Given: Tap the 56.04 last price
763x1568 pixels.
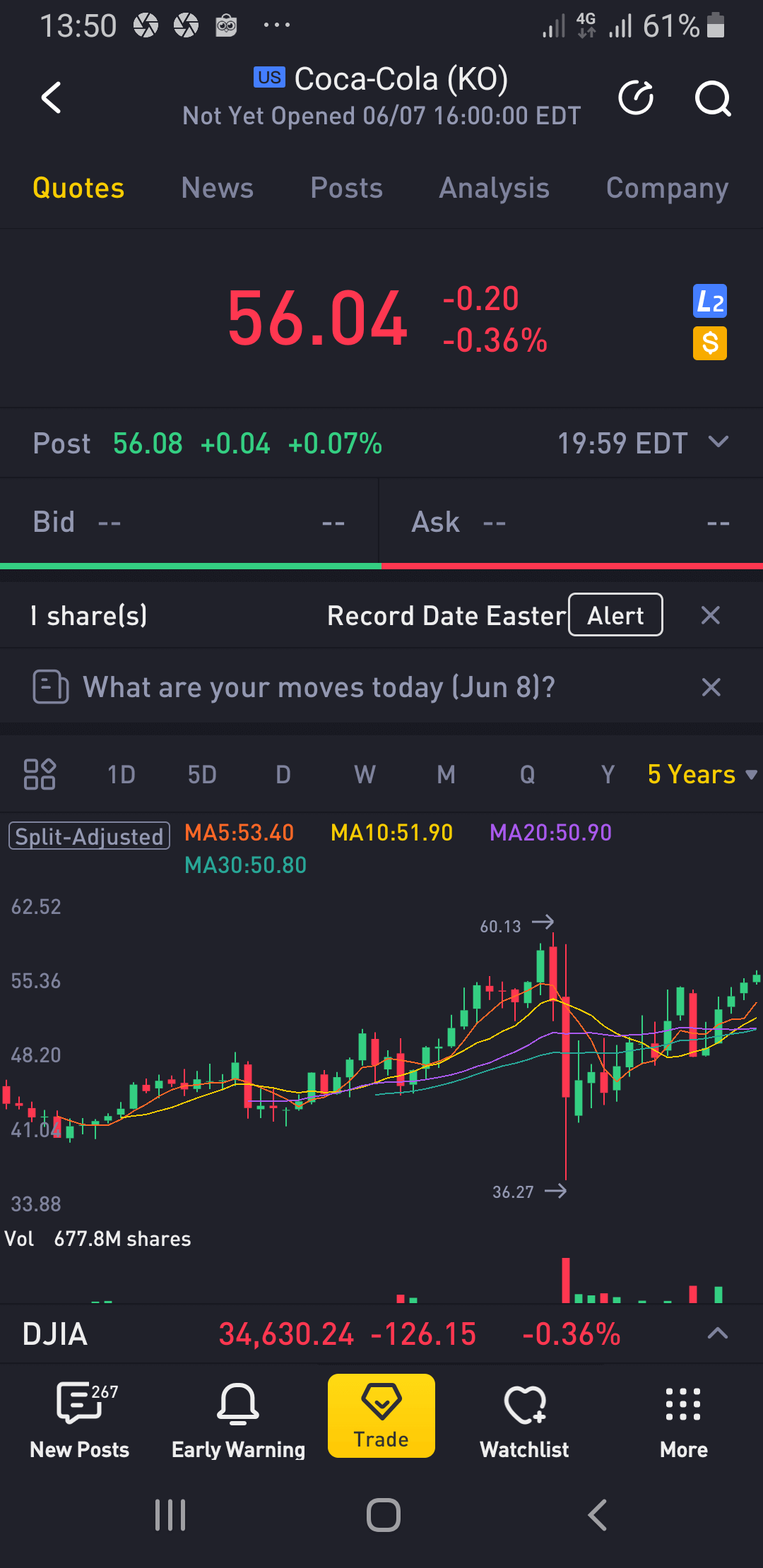Looking at the screenshot, I should click(x=317, y=319).
